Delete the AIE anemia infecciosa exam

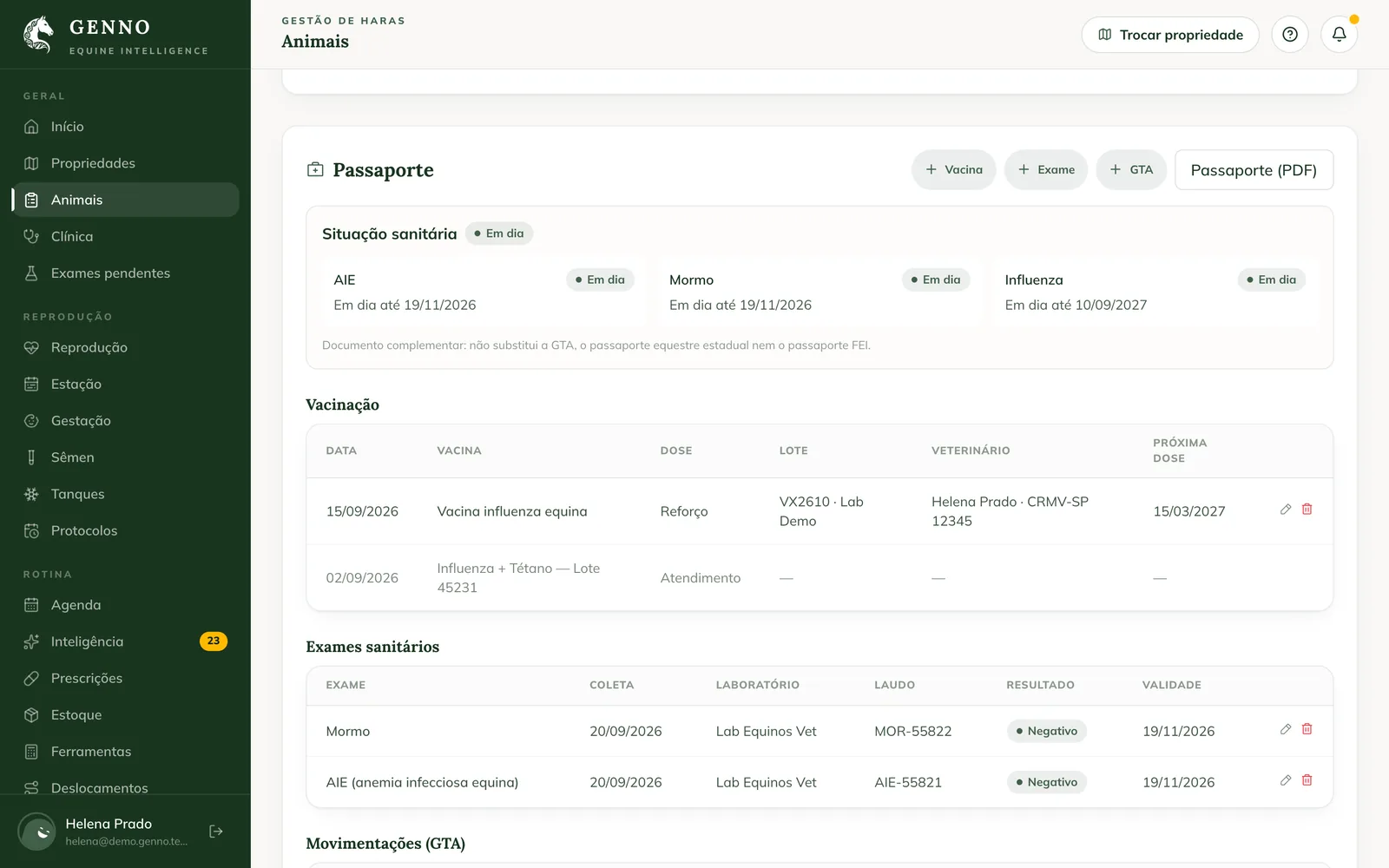[x=1307, y=780]
